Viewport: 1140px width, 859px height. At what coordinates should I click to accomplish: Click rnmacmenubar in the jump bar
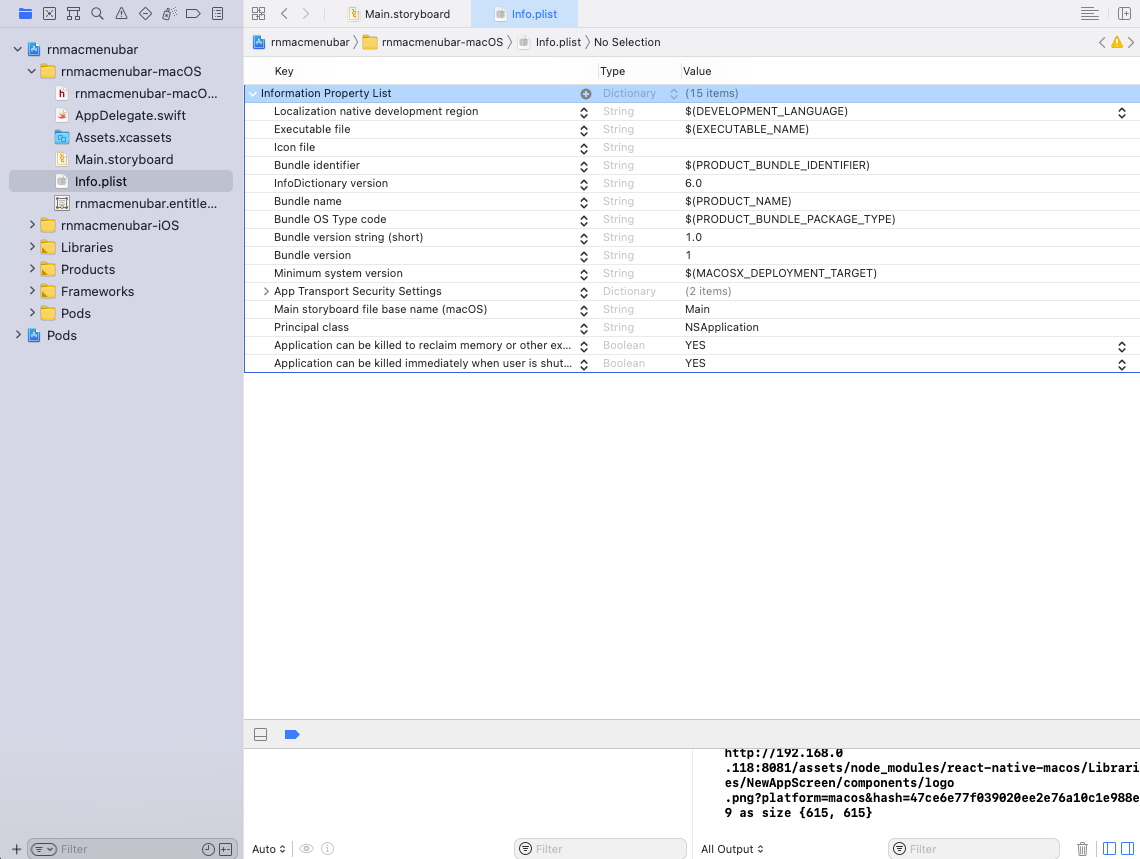click(x=302, y=42)
